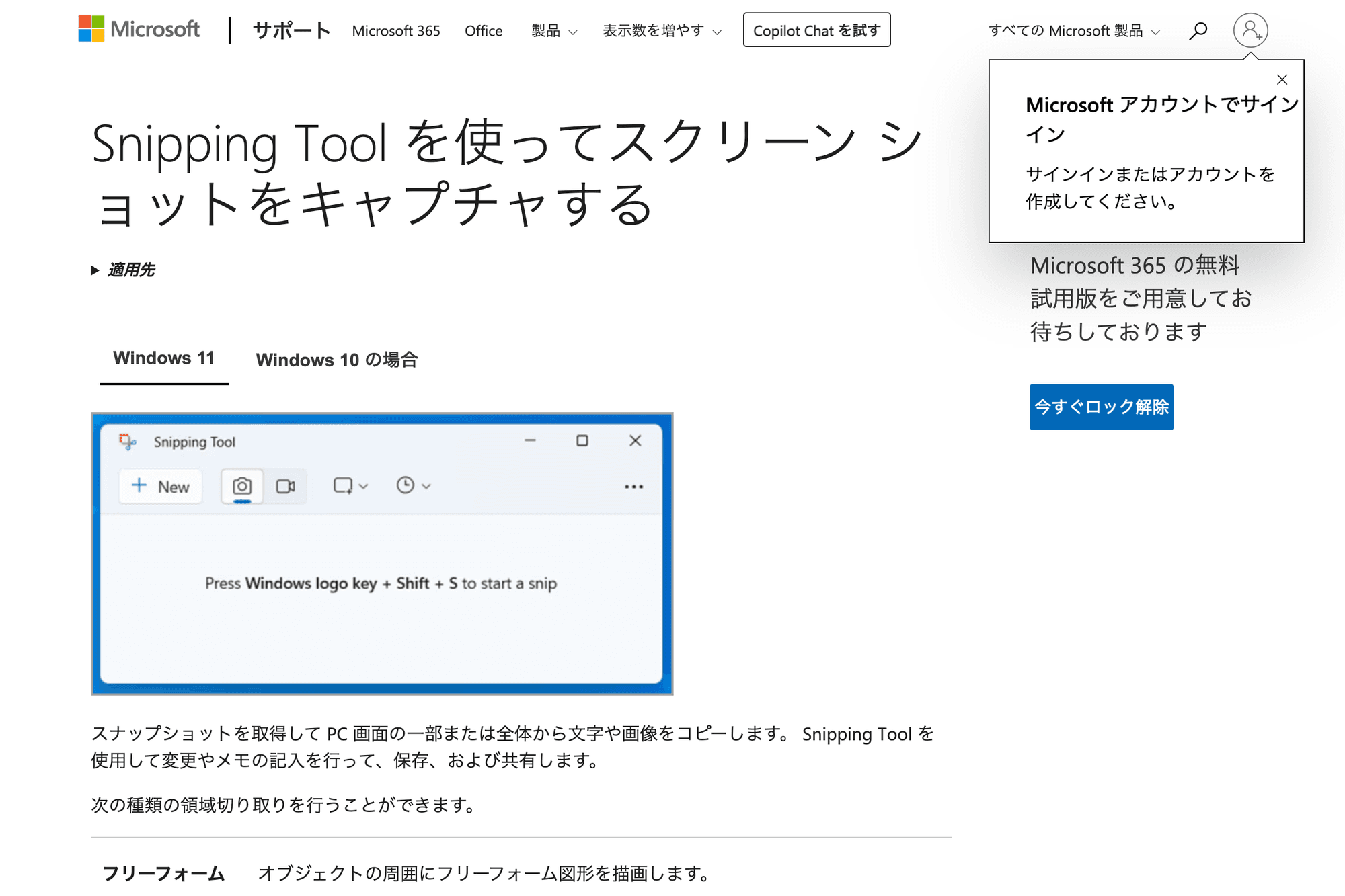1345x896 pixels.
Task: Click the snip shape mode dropdown icon
Action: point(350,486)
